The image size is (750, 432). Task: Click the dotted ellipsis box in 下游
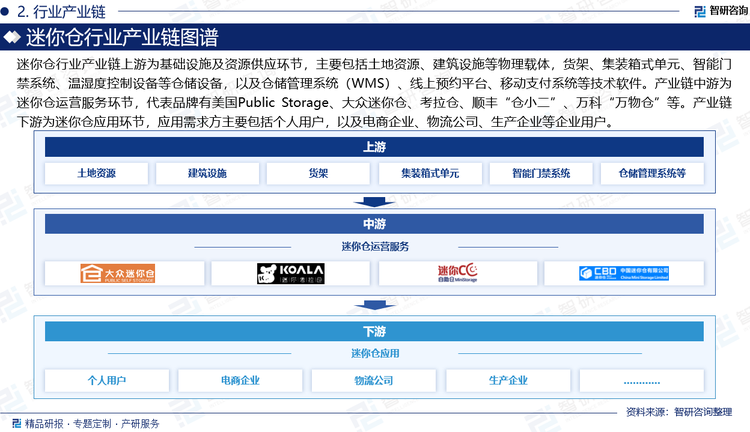641,380
